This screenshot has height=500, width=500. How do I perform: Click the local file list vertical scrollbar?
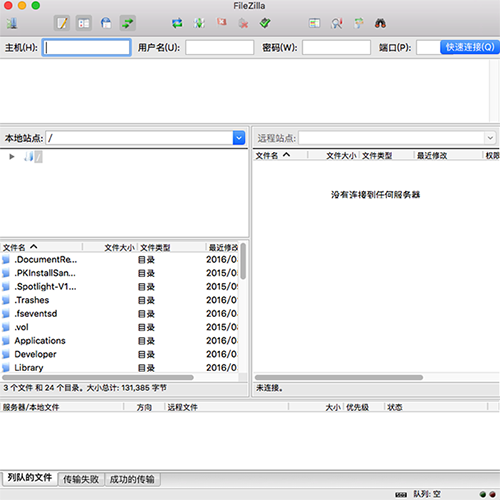243,261
